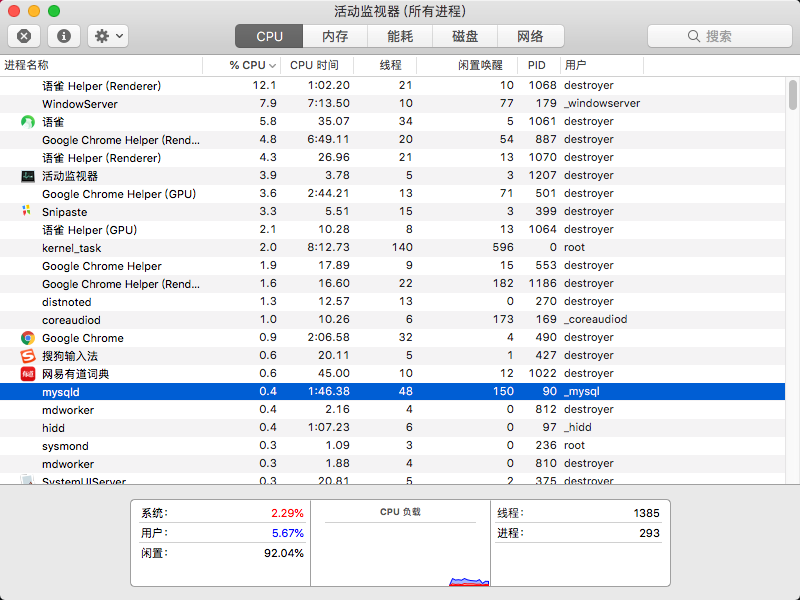This screenshot has width=800, height=600.
Task: Select the 语雀 Helper (Renderer) row with PID 1068
Action: pyautogui.click(x=392, y=86)
